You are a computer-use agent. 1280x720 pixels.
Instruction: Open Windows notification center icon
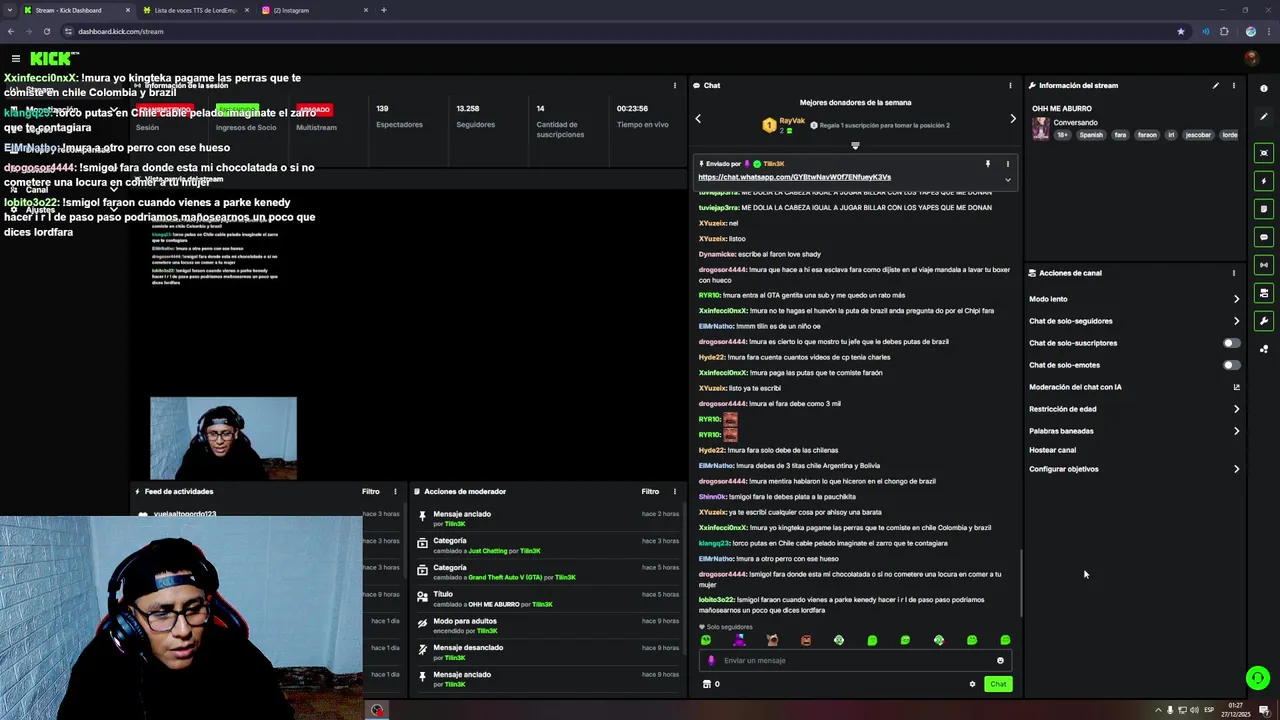click(1264, 710)
